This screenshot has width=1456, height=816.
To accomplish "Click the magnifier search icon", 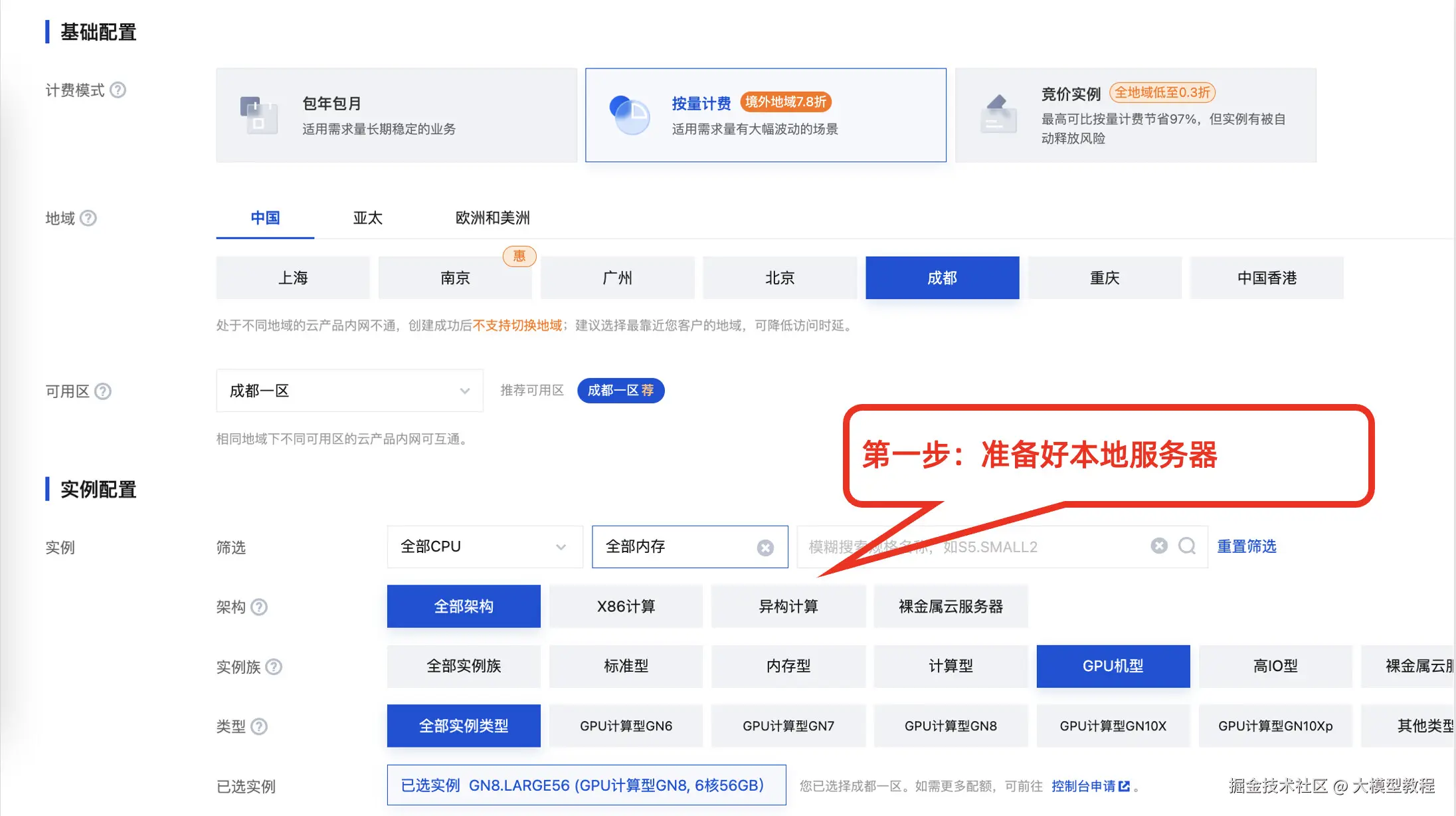I will click(x=1187, y=546).
